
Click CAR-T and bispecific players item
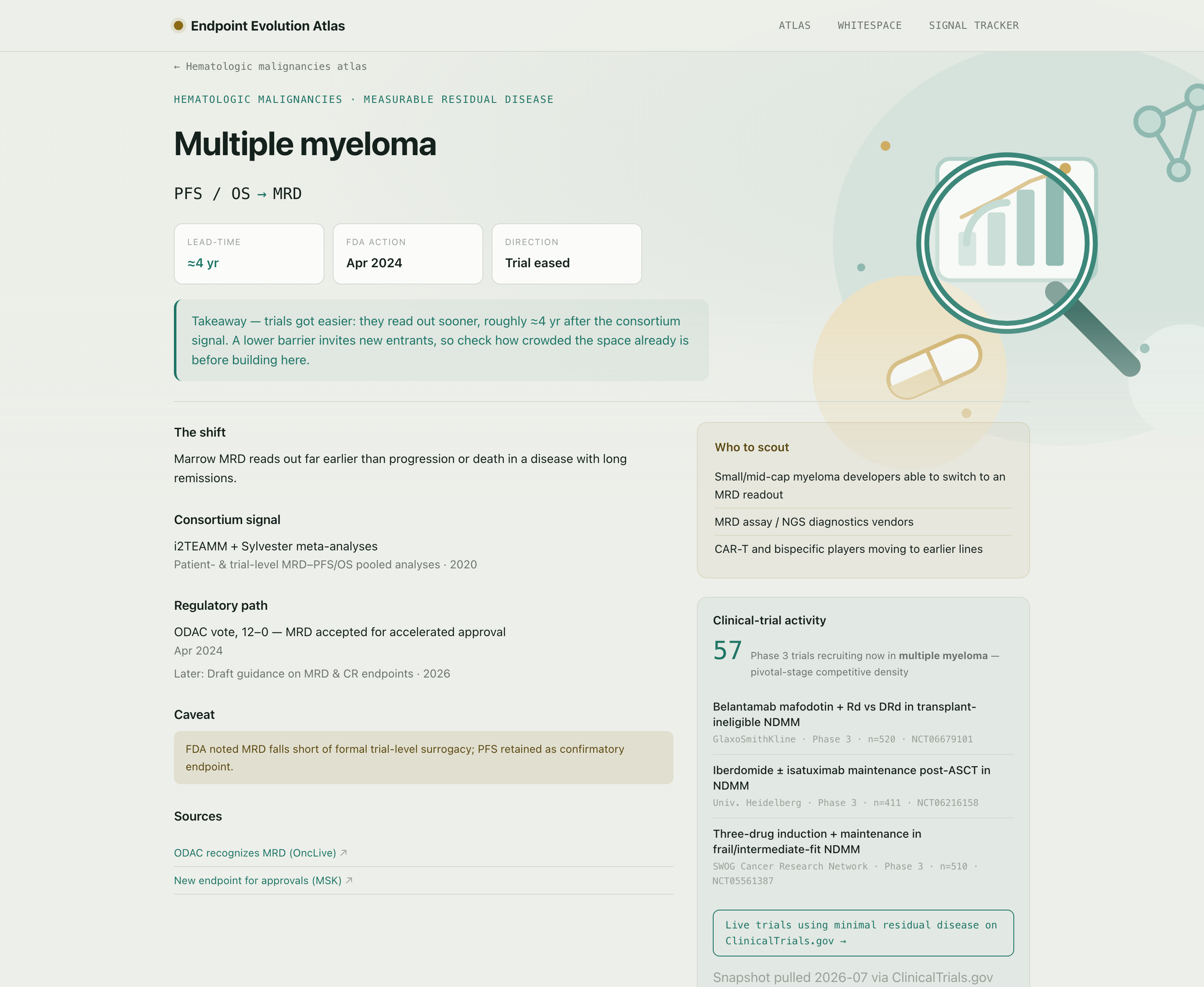coord(848,549)
